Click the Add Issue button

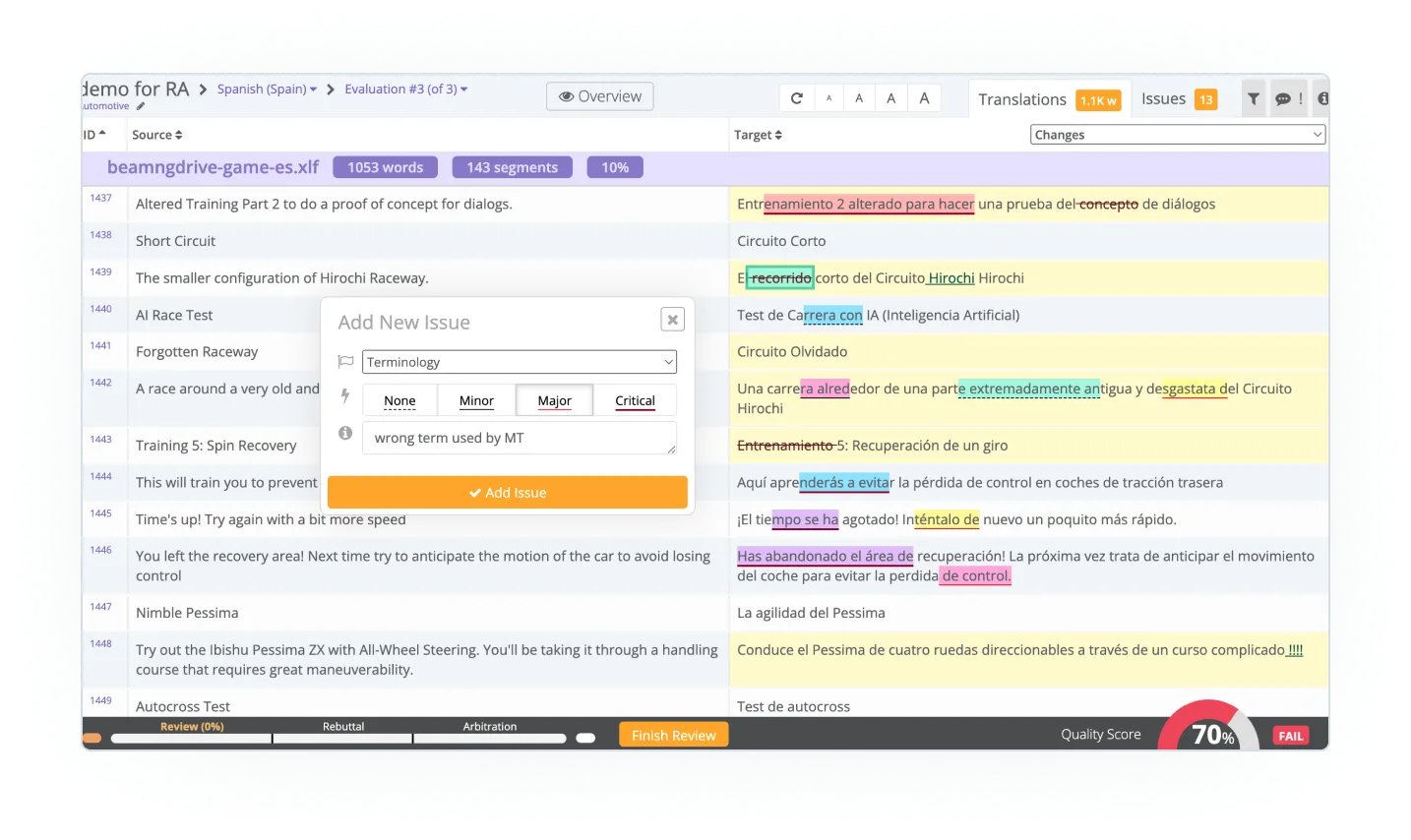pyautogui.click(x=508, y=493)
